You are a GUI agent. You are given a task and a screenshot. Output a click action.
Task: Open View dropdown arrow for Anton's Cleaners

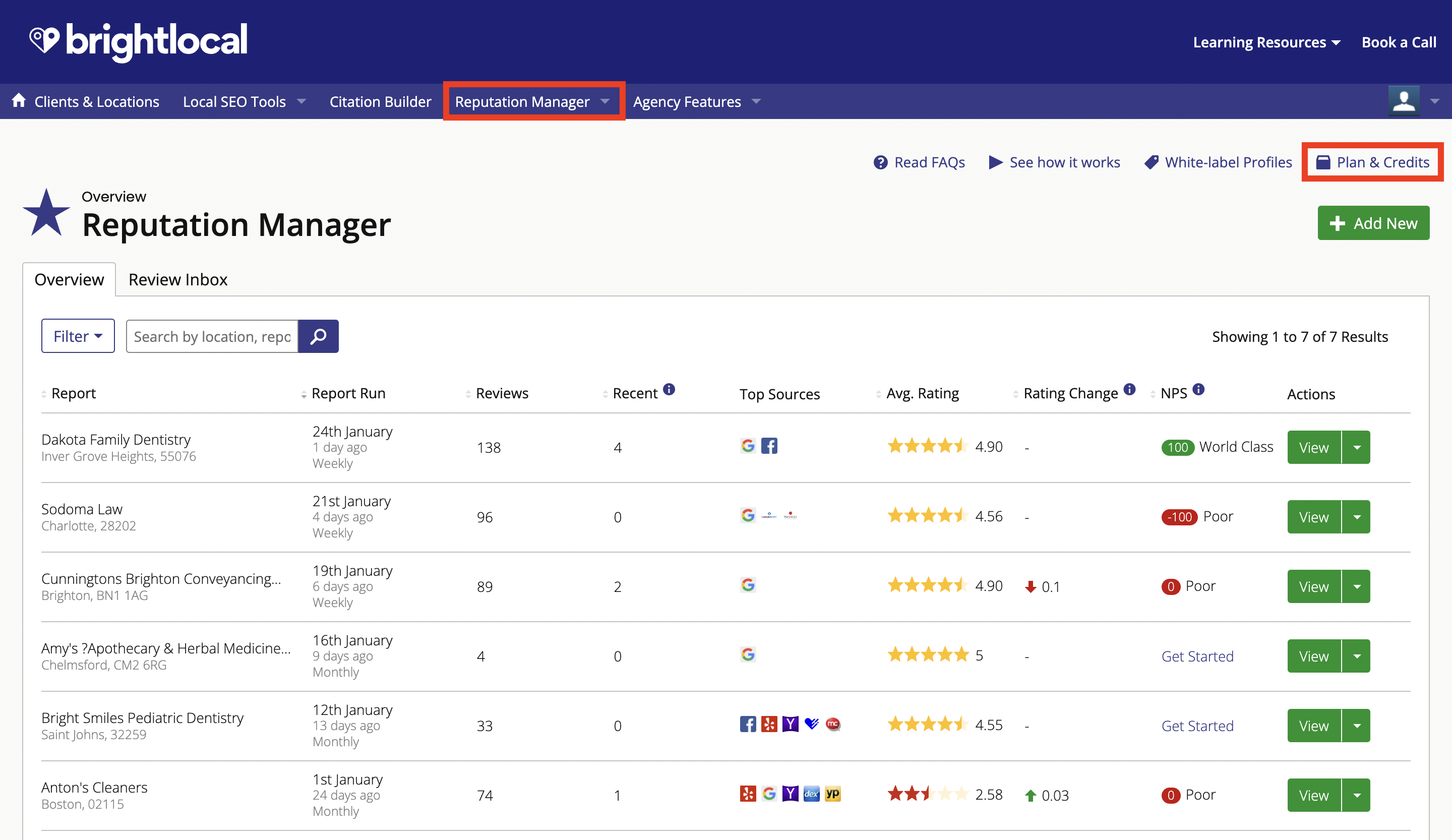pos(1357,795)
